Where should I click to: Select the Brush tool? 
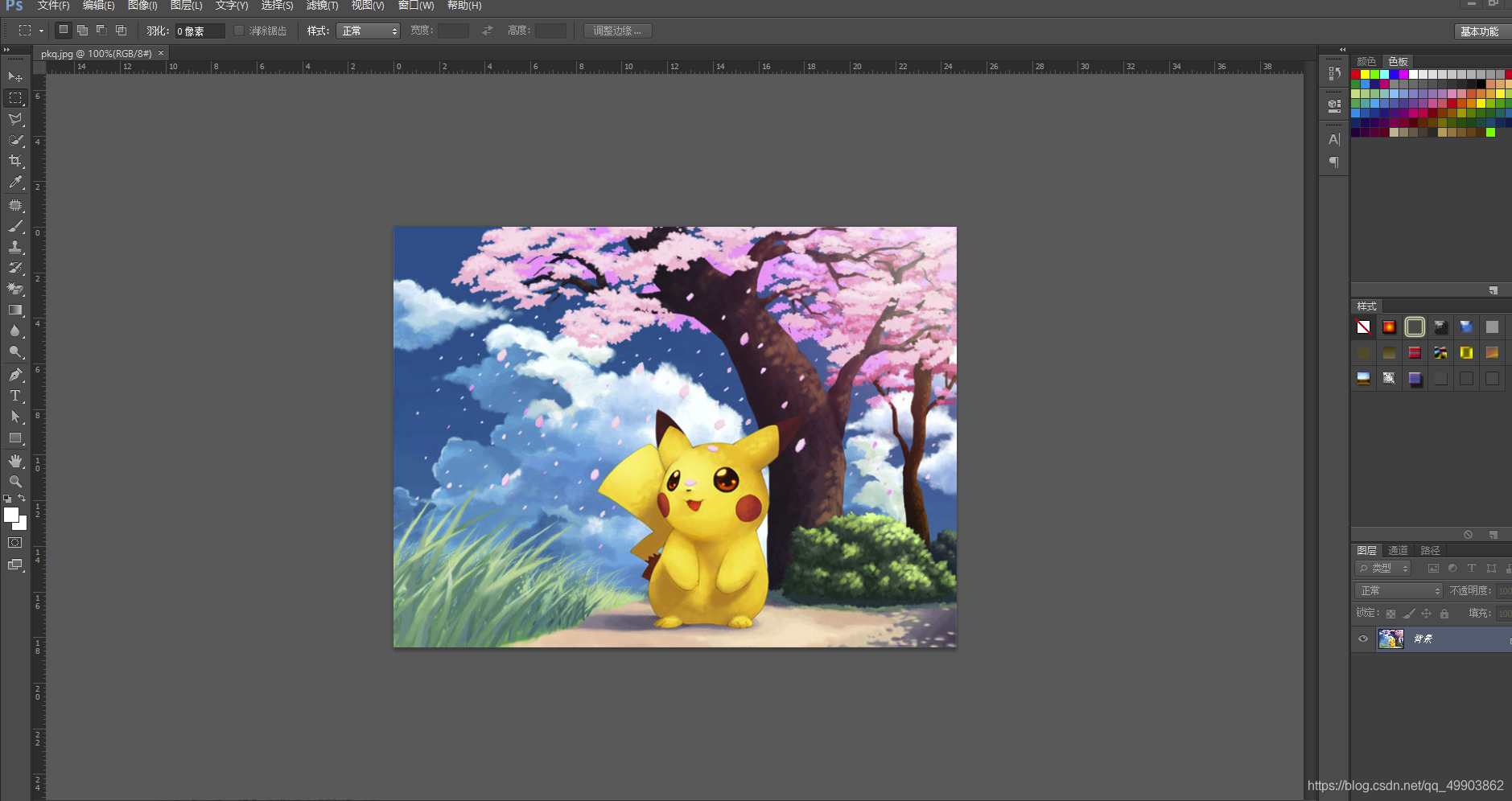[15, 227]
